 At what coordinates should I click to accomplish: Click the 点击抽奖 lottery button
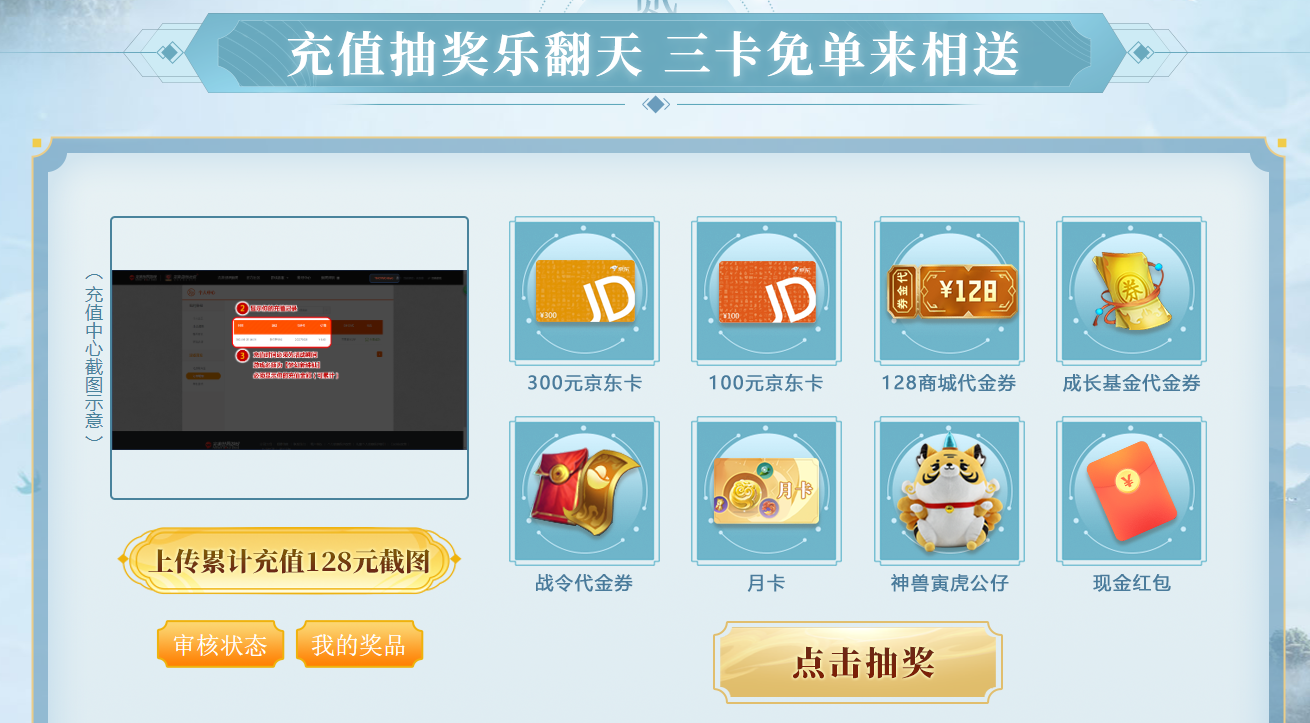pos(858,662)
